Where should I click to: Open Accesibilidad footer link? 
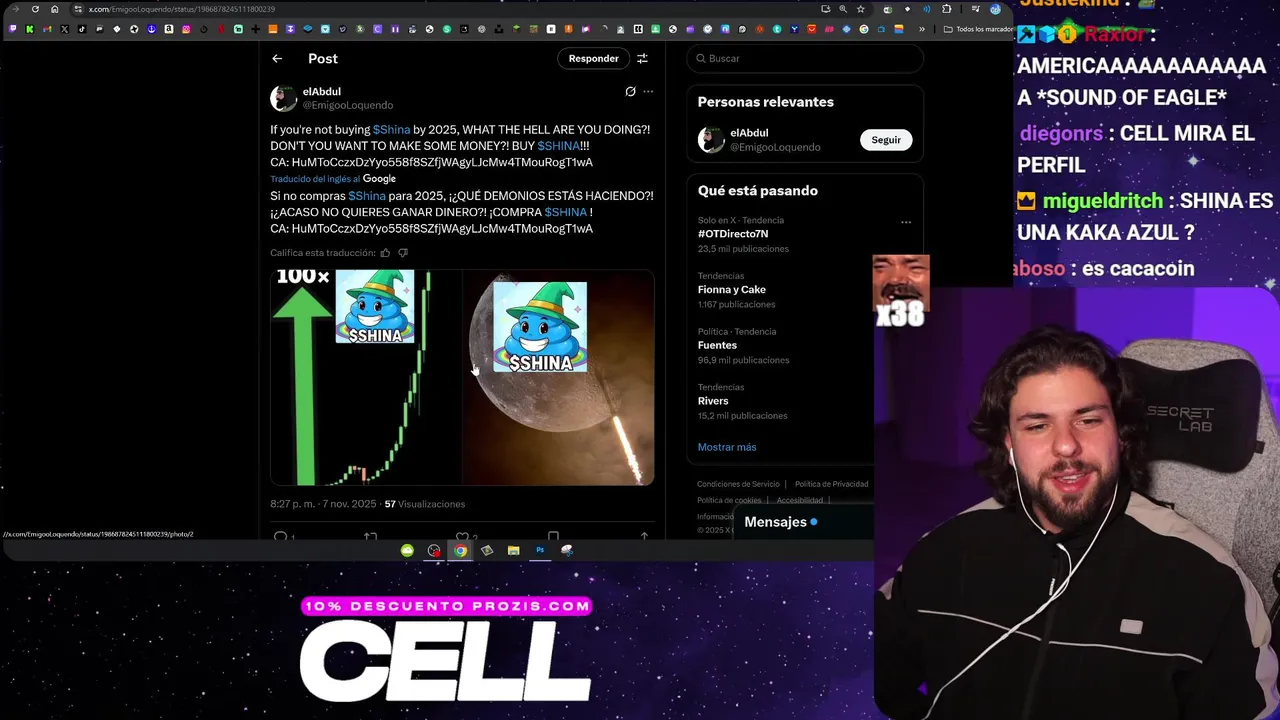(800, 500)
